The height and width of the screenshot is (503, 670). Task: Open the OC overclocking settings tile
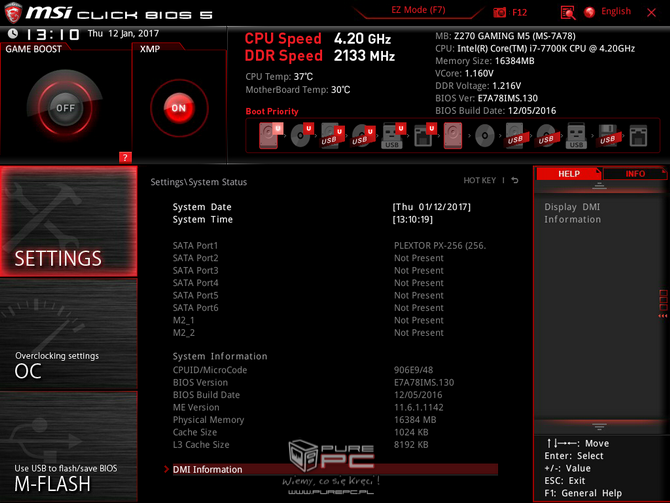click(x=68, y=334)
